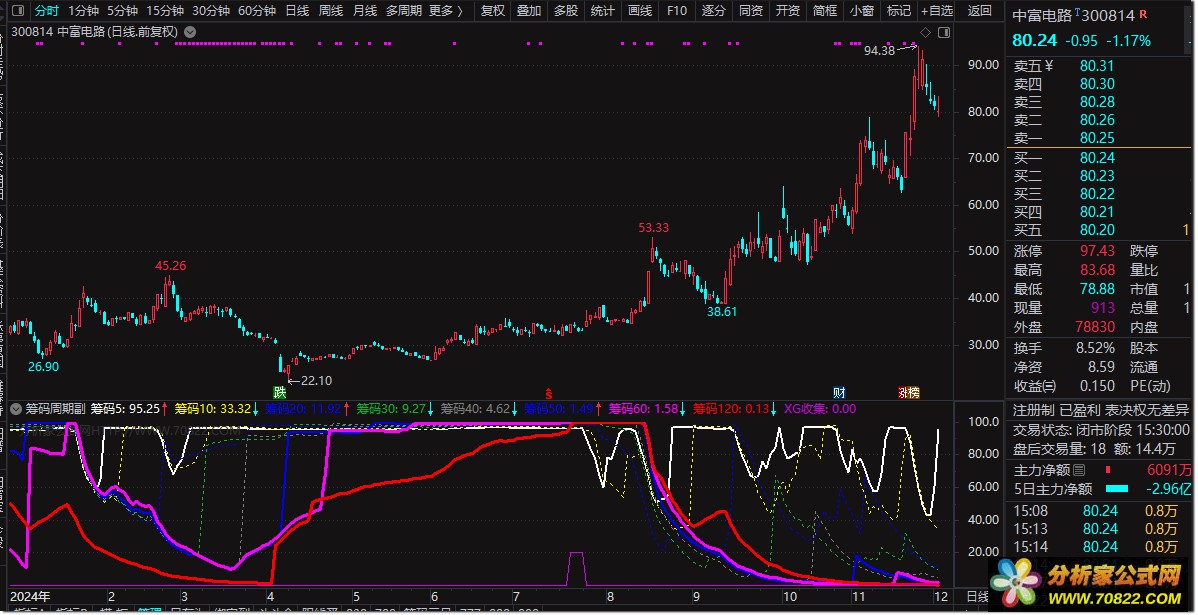
Task: Switch to 日线 daily period
Action: pos(297,11)
